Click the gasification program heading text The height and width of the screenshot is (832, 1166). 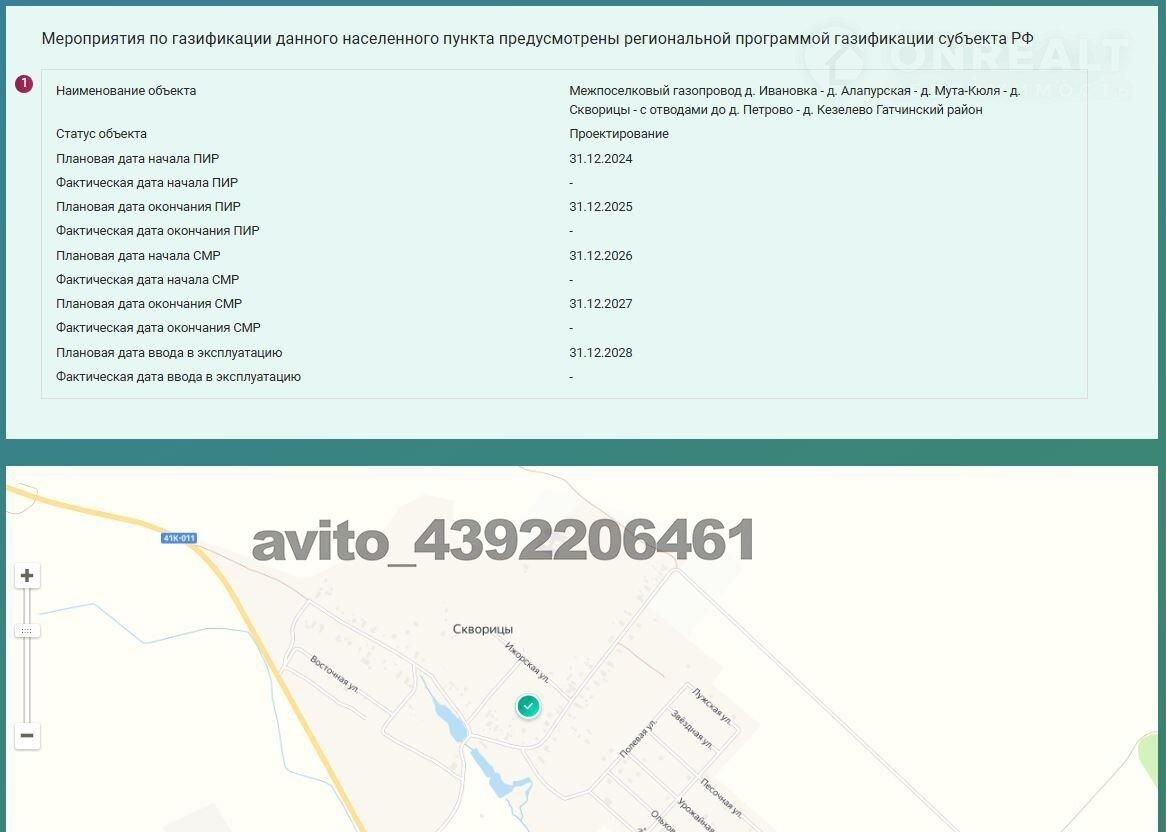pyautogui.click(x=537, y=38)
